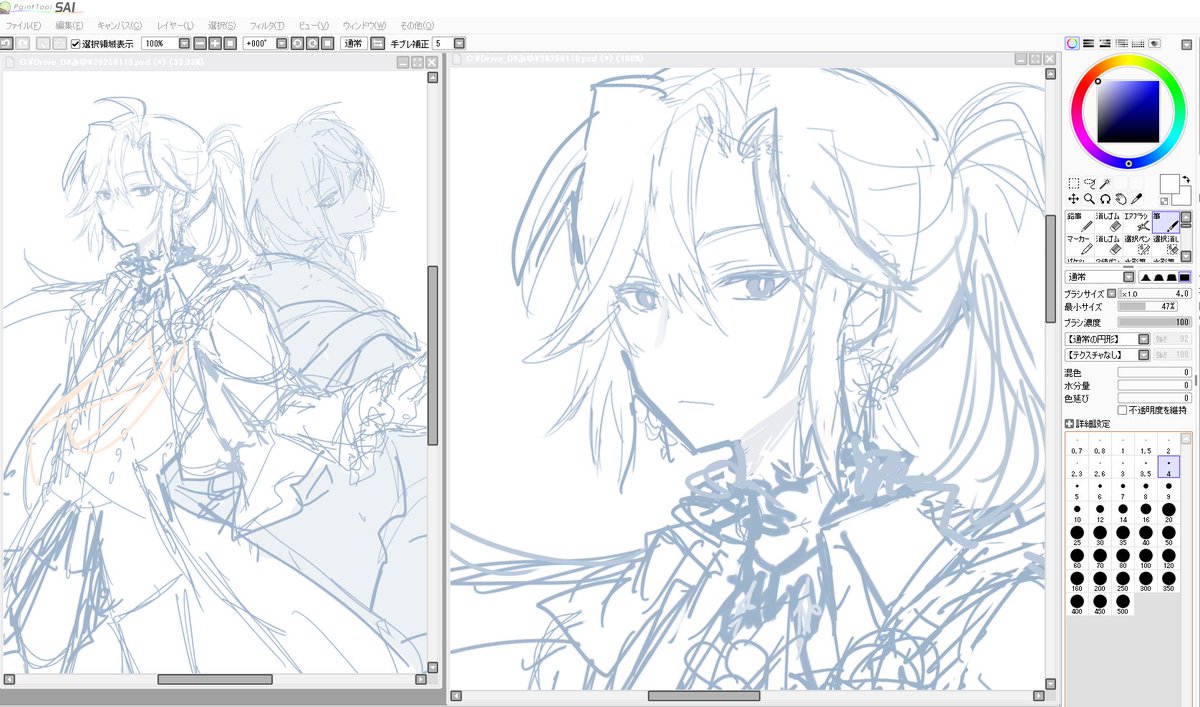Select the zoom magnifier tool
The width and height of the screenshot is (1200, 707).
pos(1089,199)
